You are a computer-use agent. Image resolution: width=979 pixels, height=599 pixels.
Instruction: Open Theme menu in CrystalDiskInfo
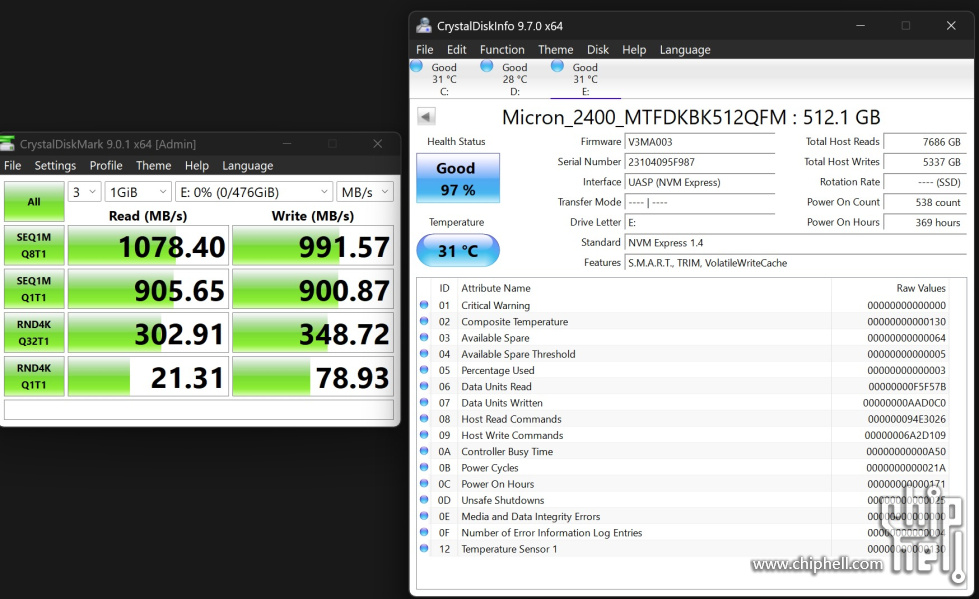pyautogui.click(x=556, y=49)
